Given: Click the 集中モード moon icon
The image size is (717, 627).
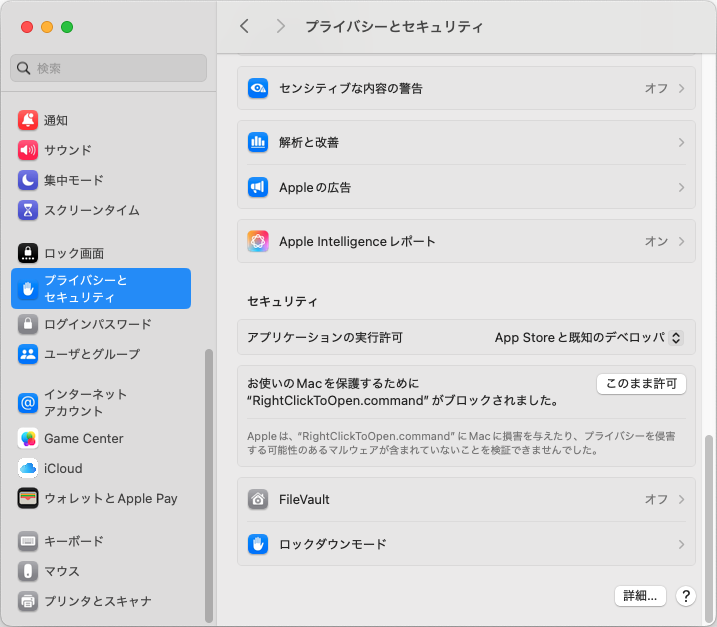Looking at the screenshot, I should pyautogui.click(x=28, y=180).
